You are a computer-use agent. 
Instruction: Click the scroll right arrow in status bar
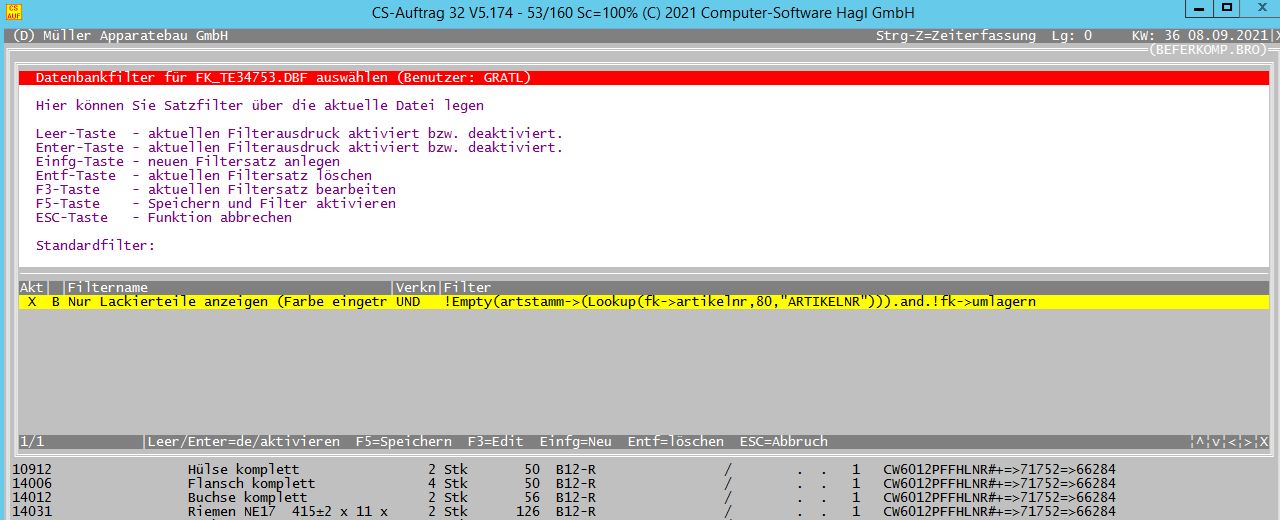tap(1247, 441)
